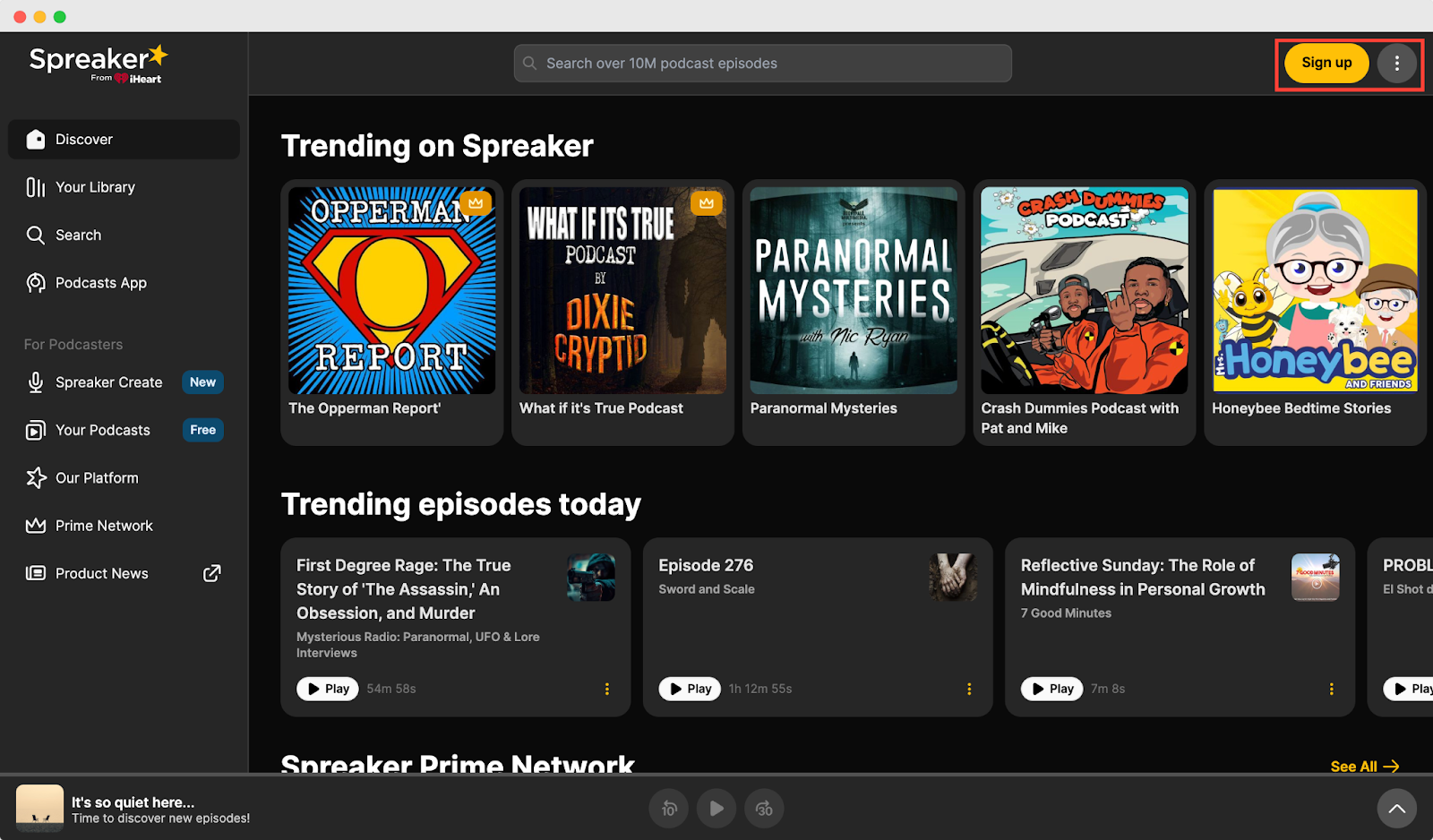Click the Discover home icon
The image size is (1433, 840).
(36, 139)
